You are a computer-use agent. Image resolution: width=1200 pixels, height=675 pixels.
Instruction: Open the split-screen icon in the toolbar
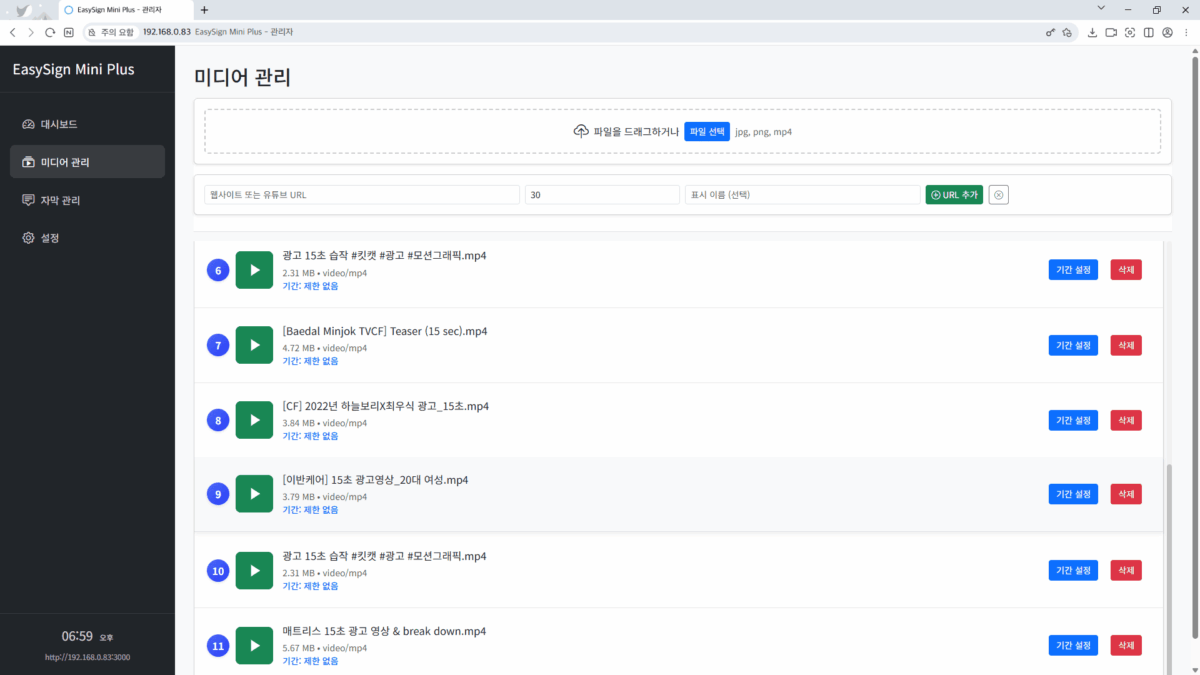[1148, 32]
